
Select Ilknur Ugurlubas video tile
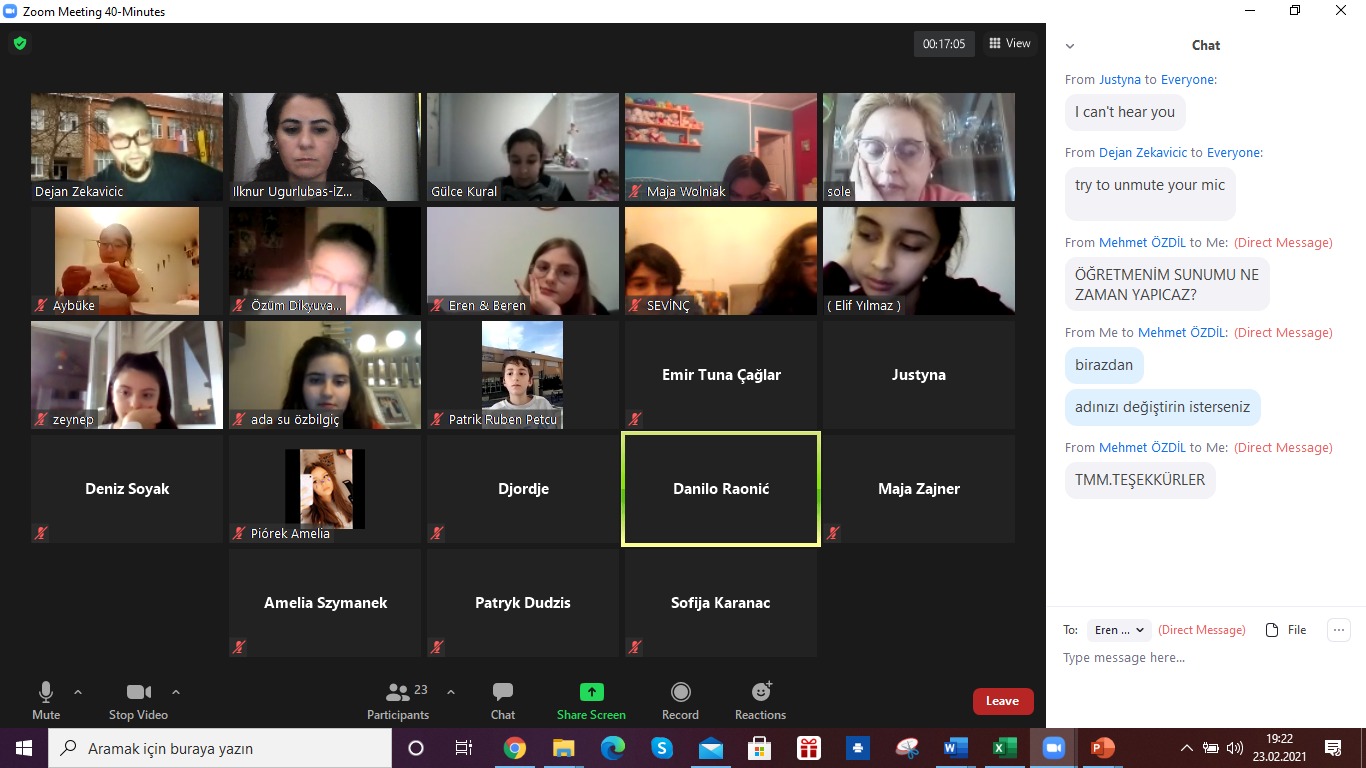point(325,147)
